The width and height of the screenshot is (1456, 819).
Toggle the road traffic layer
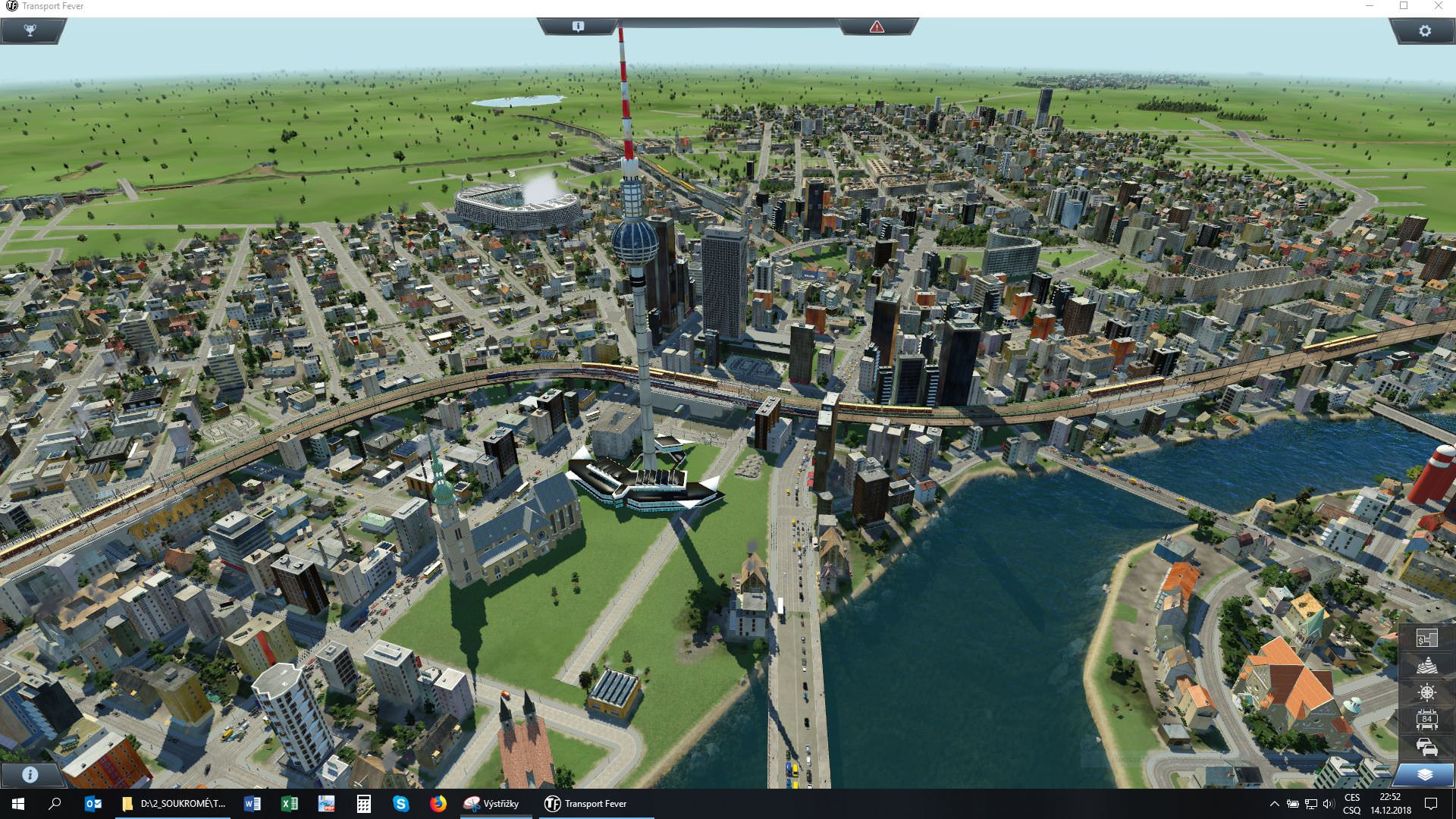(1426, 747)
